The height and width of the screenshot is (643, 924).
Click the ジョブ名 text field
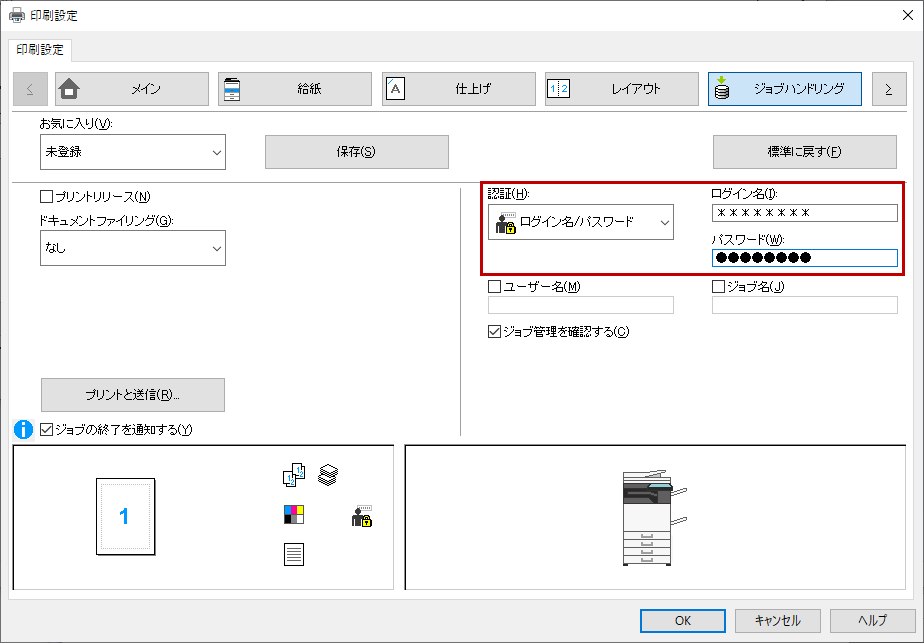pos(805,305)
